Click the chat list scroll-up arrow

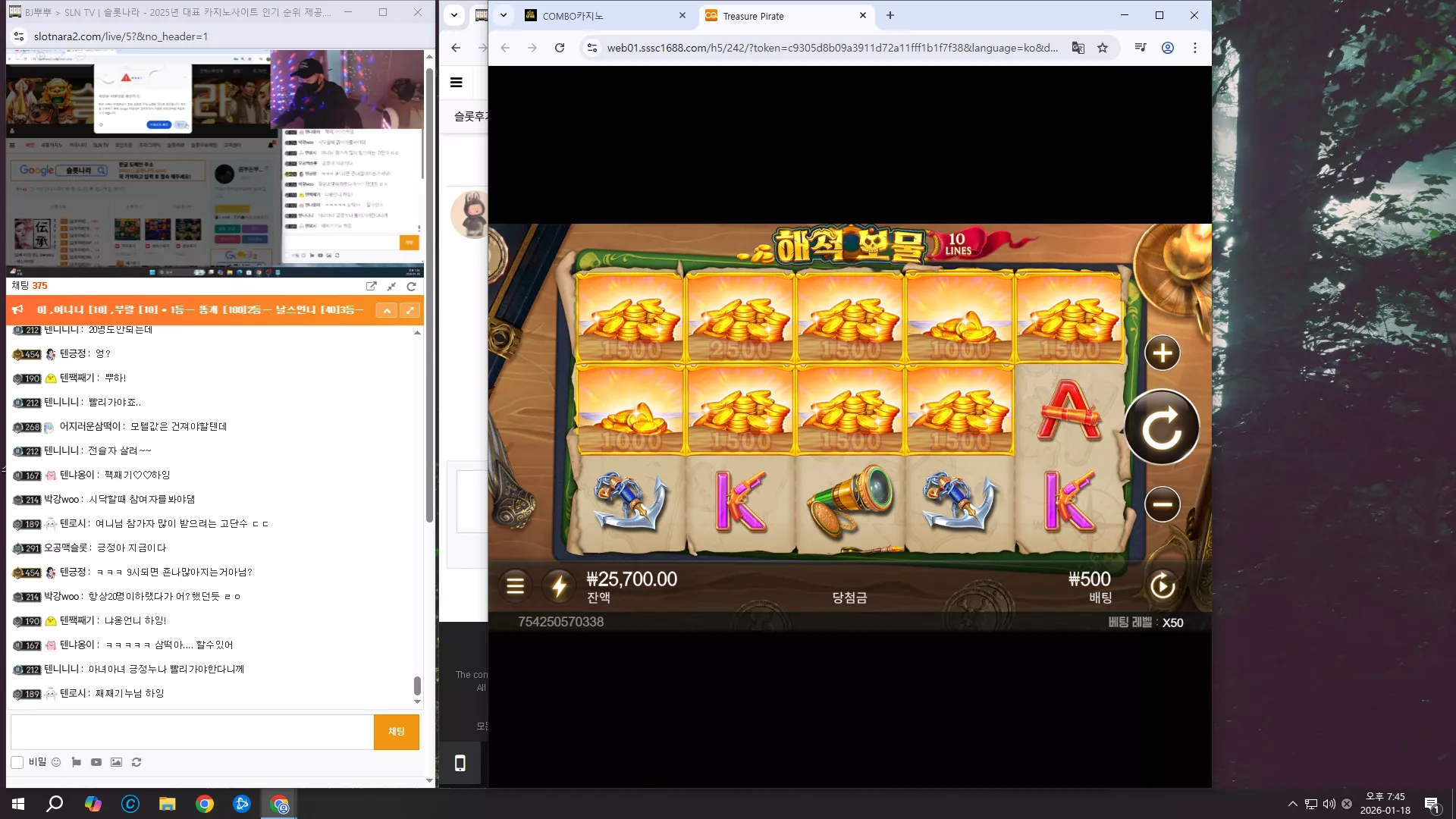tap(417, 333)
